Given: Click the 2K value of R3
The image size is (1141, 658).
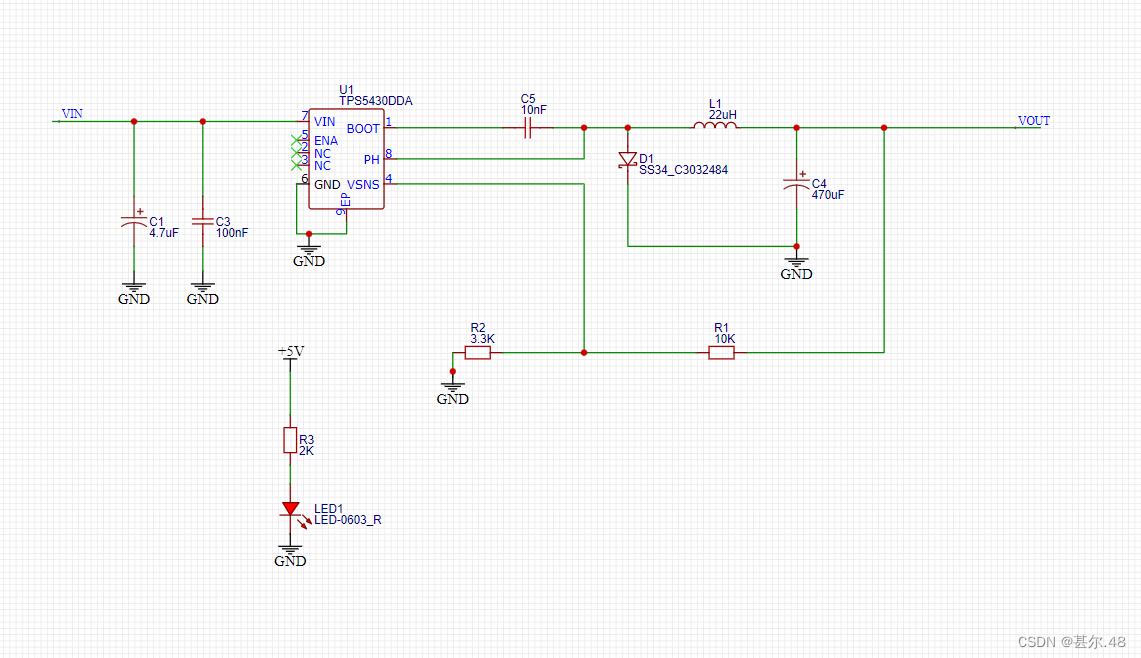Looking at the screenshot, I should (x=306, y=451).
